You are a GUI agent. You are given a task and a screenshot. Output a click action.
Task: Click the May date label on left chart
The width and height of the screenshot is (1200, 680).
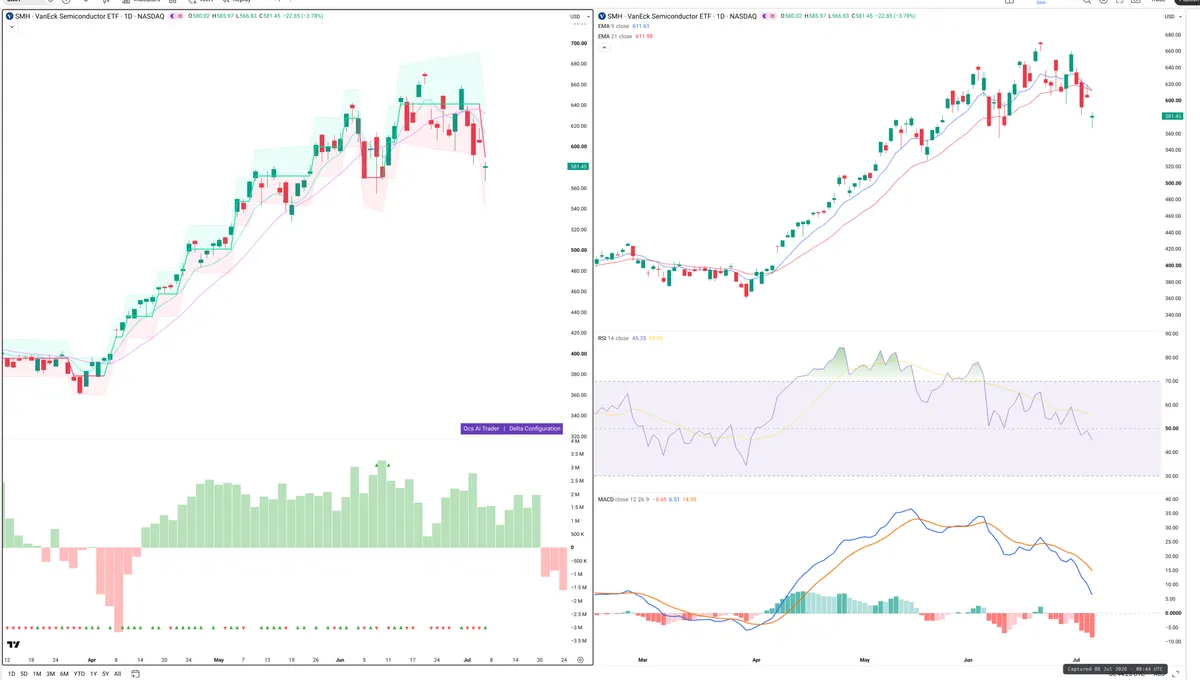click(x=219, y=661)
